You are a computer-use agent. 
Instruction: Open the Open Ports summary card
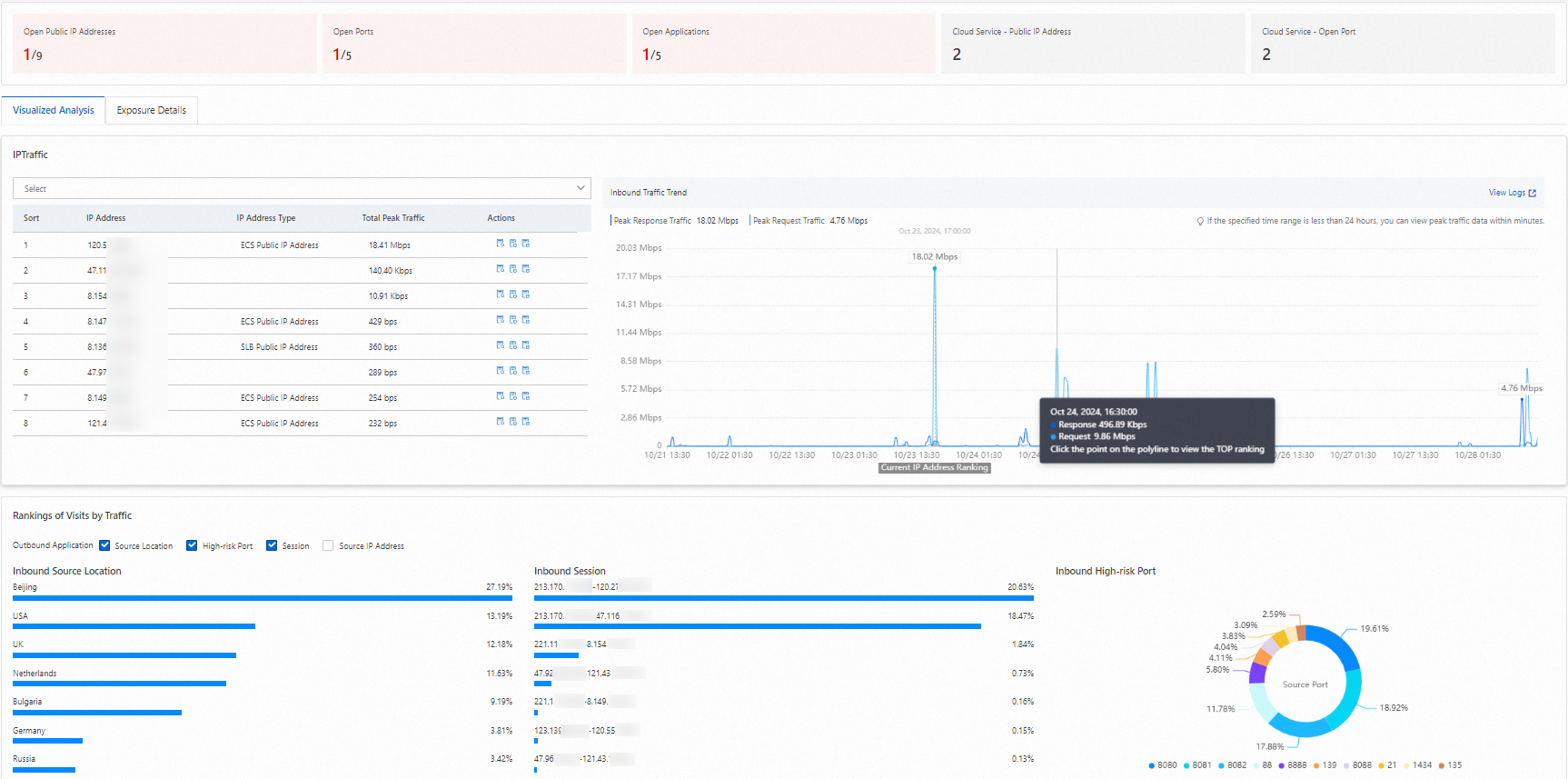click(474, 44)
